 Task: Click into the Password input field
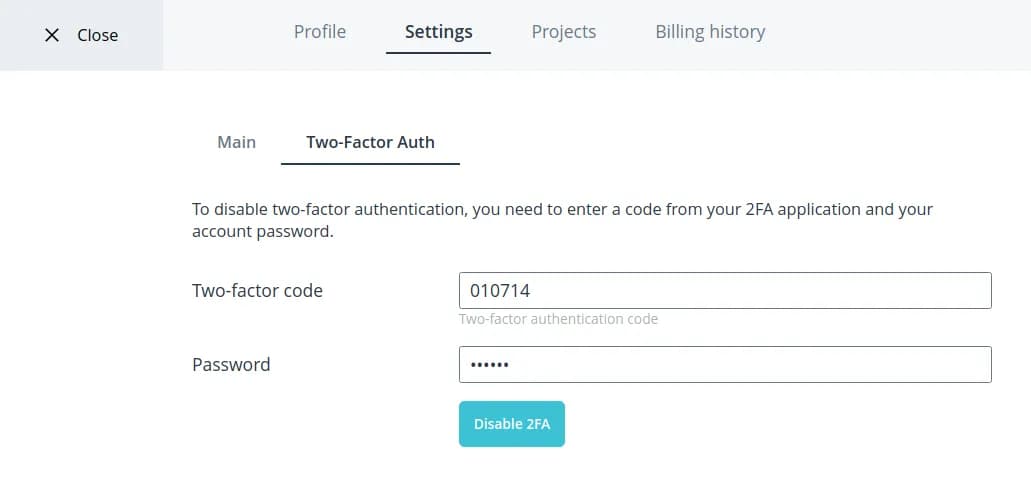tap(724, 365)
